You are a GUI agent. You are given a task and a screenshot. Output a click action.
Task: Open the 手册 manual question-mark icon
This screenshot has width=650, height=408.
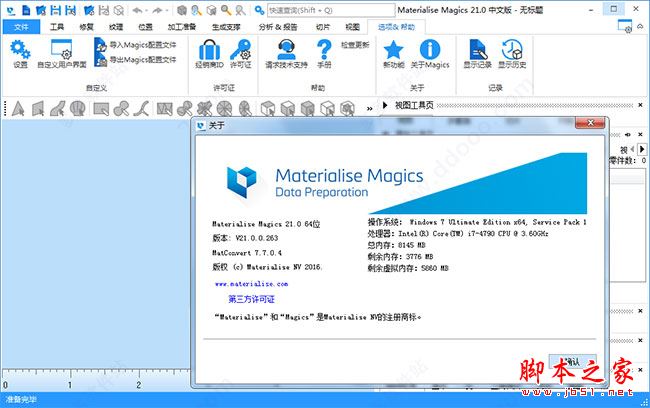(x=324, y=50)
